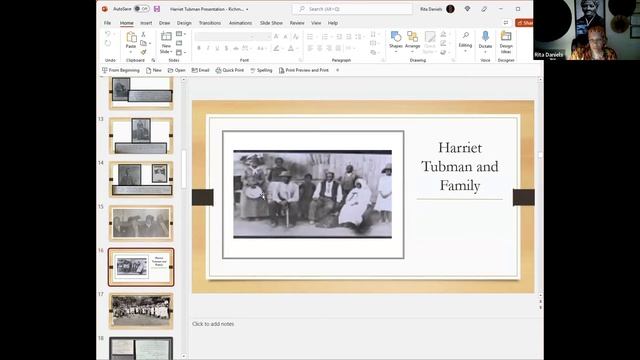Viewport: 640px width, 360px height.
Task: Click Email in quick access toolbar
Action: click(x=200, y=70)
